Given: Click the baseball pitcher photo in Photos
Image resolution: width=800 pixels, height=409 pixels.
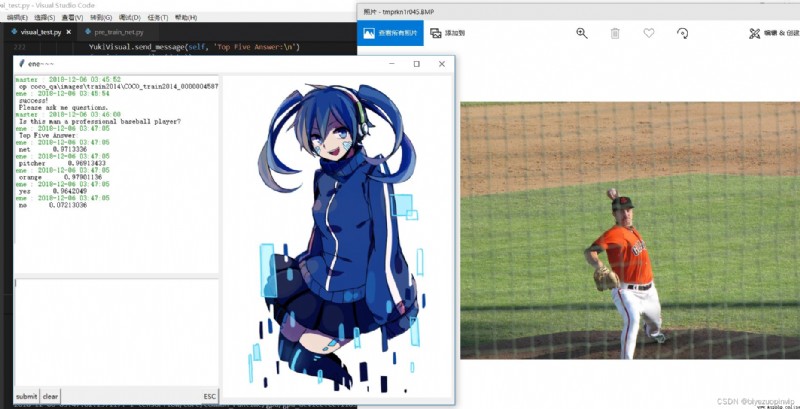Looking at the screenshot, I should click(630, 230).
